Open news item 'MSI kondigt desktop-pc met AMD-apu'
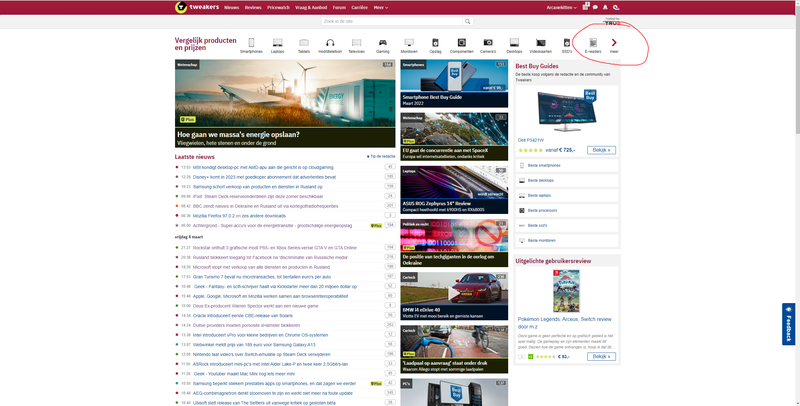800x406 pixels. tap(263, 167)
